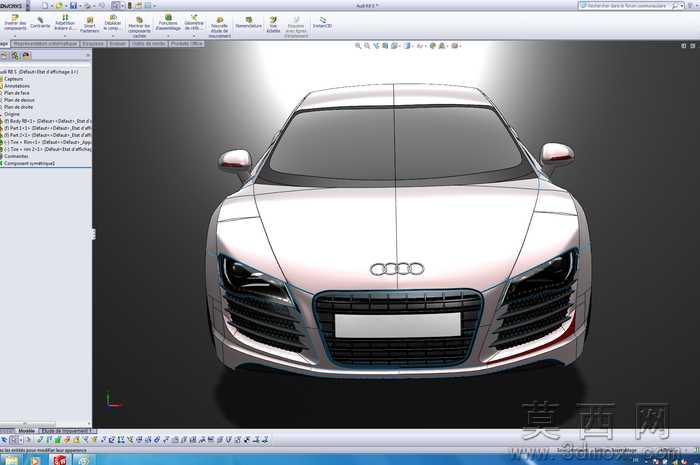700x465 pixels.
Task: Select Plan de droite in tree
Action: click(18, 108)
